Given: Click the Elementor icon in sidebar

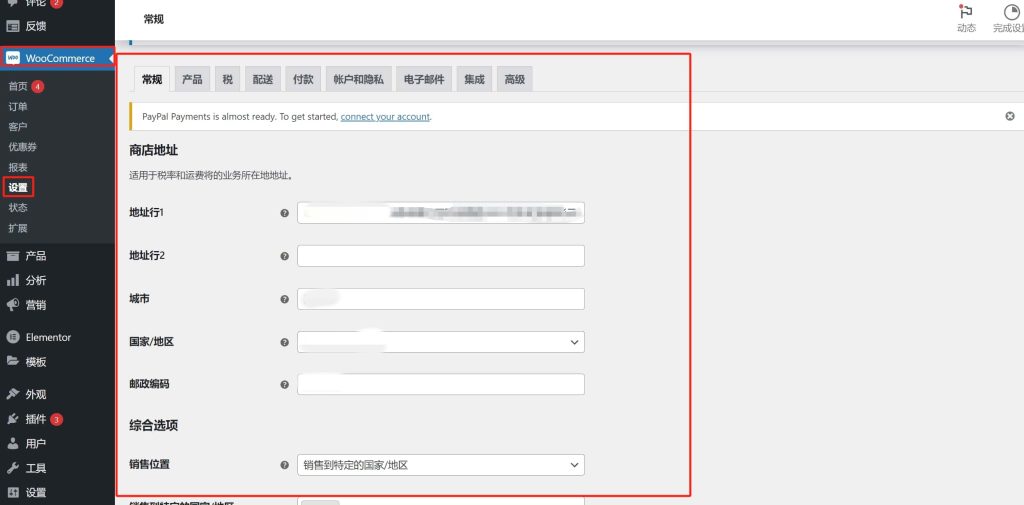Looking at the screenshot, I should point(12,337).
